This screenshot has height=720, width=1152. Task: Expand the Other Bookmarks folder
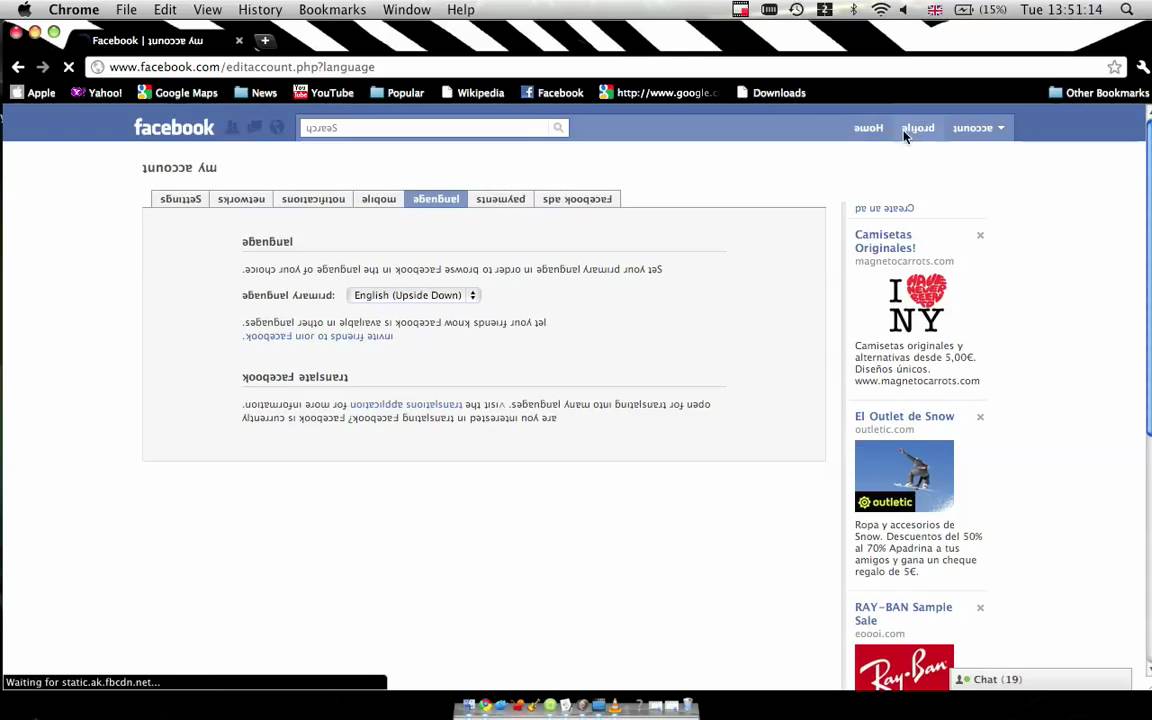[1098, 93]
